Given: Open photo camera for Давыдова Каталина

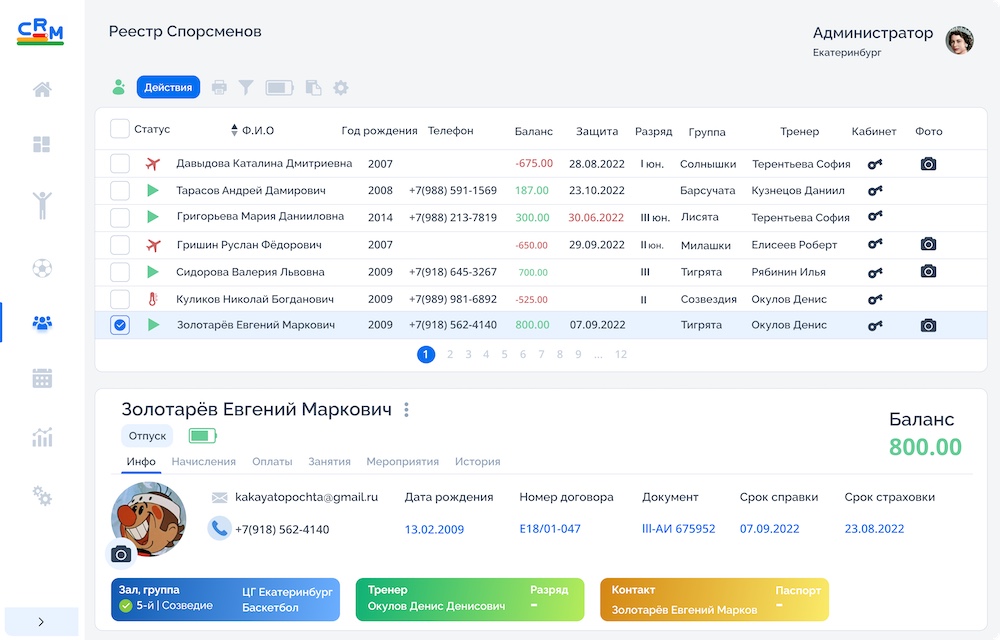Looking at the screenshot, I should pos(929,164).
